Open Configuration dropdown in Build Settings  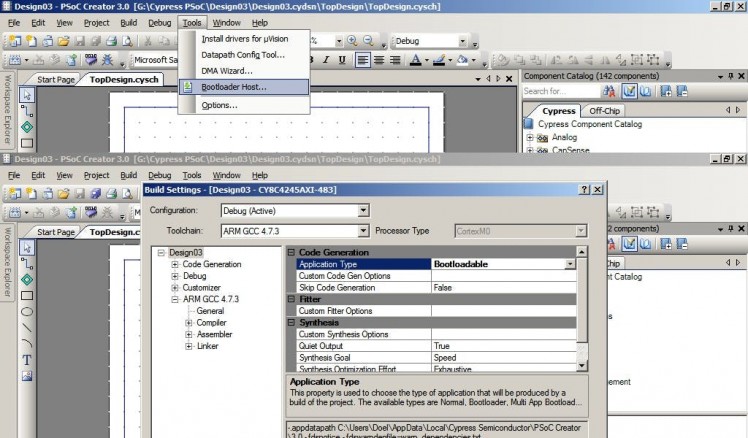(363, 210)
